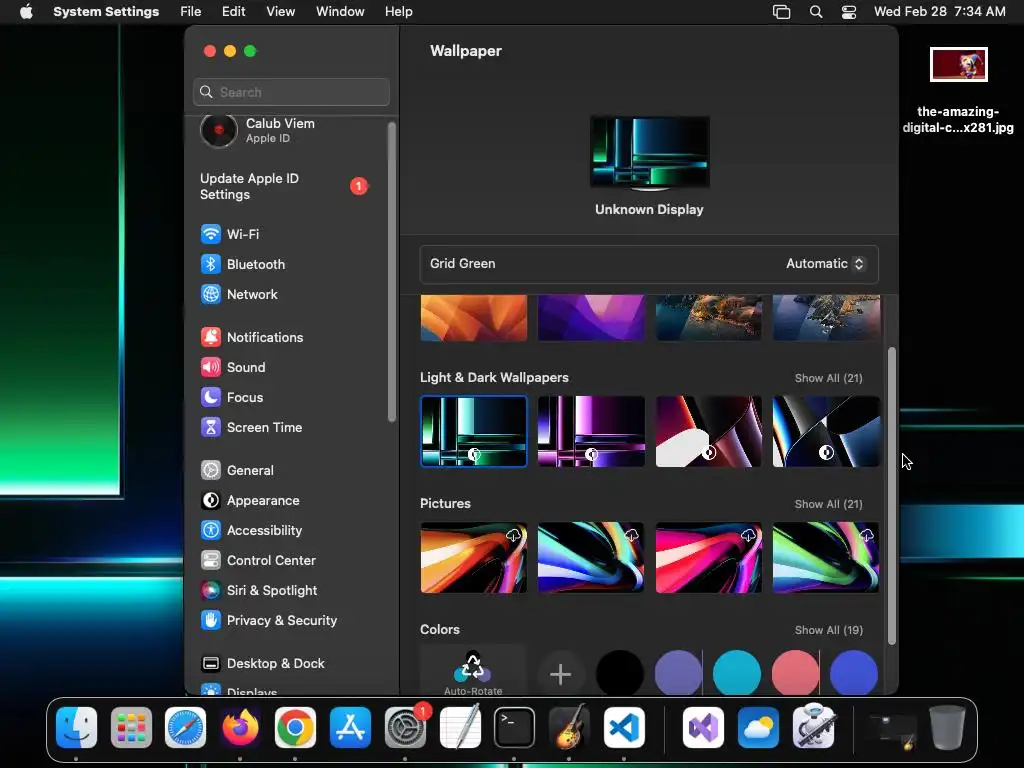Select the purple grid wallpaper thumbnail
The width and height of the screenshot is (1024, 768).
[591, 431]
